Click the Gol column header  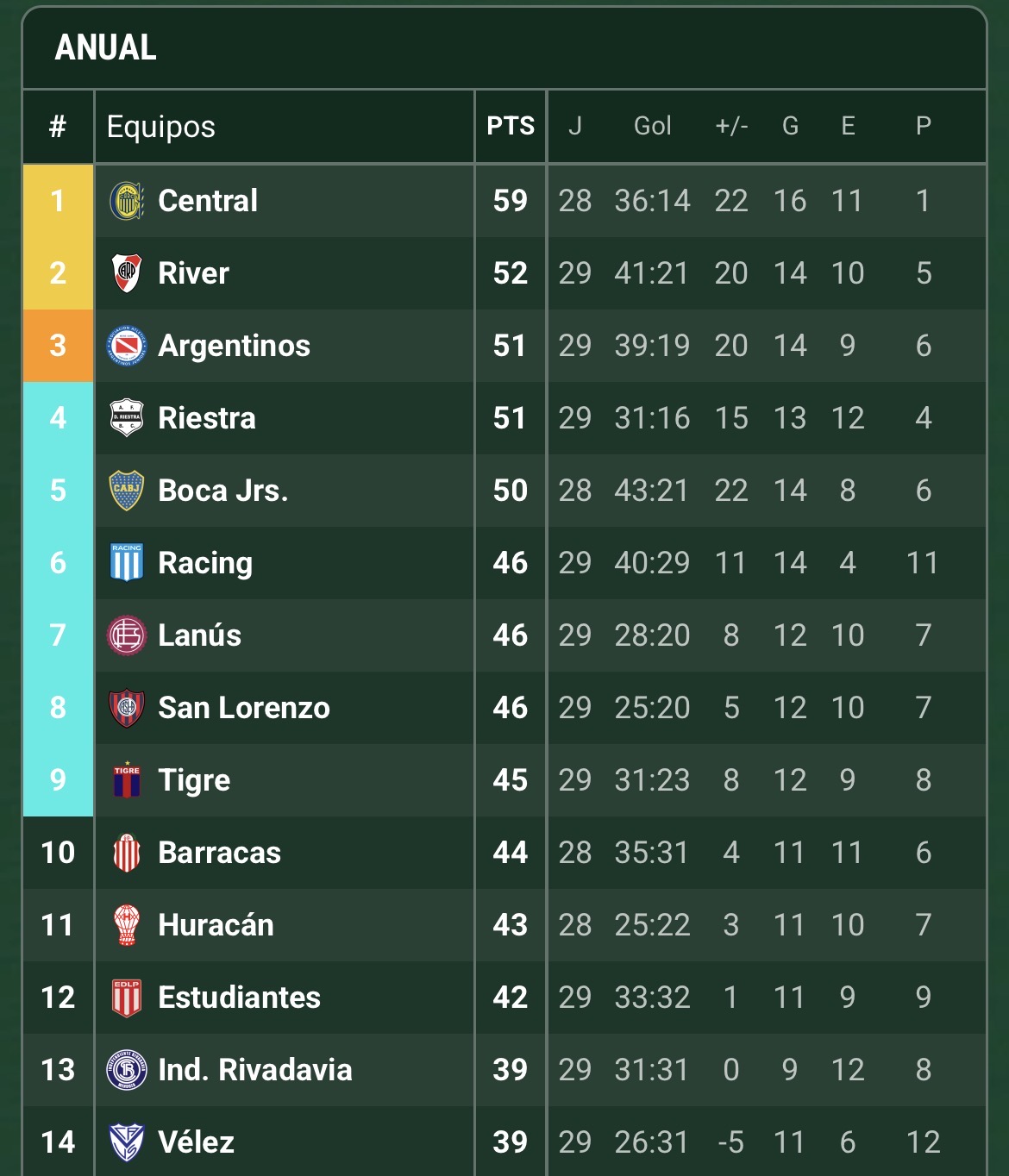652,126
